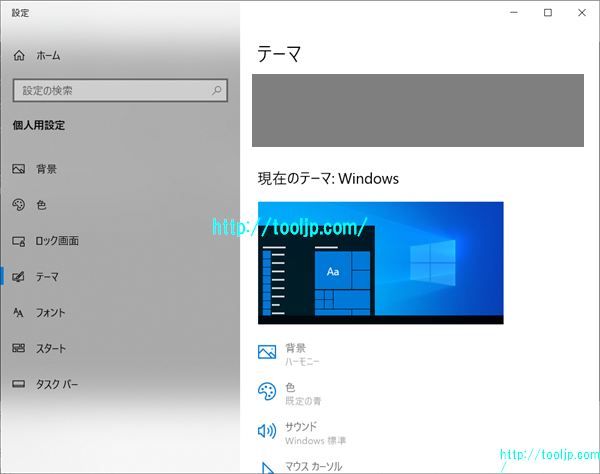Viewport: 600px width, 474px height.
Task: Click the フォント AA icon
Action: coord(18,313)
